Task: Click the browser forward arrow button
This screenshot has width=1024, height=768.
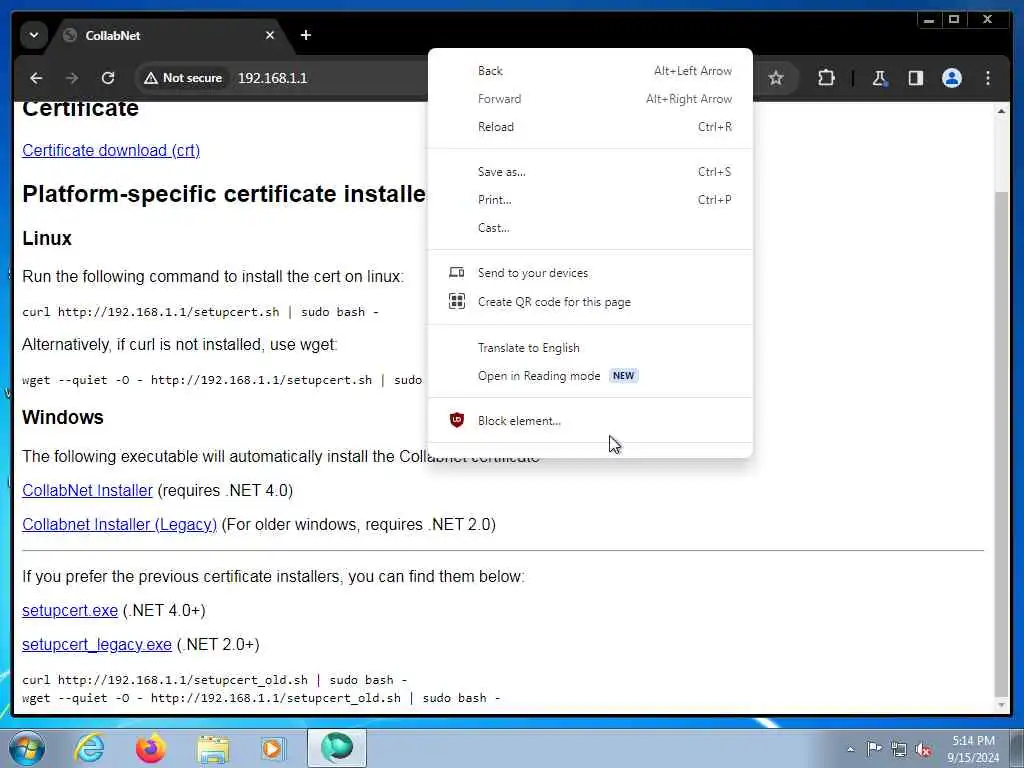Action: coord(72,78)
